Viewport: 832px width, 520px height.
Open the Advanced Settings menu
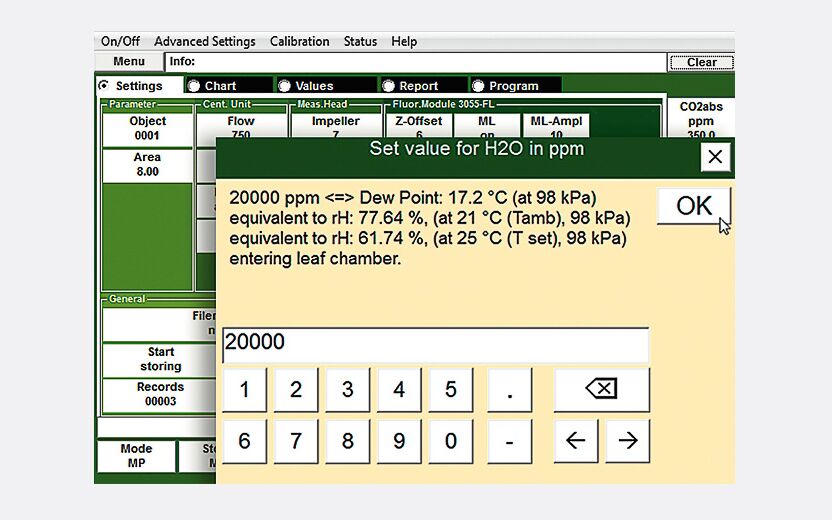pyautogui.click(x=205, y=41)
